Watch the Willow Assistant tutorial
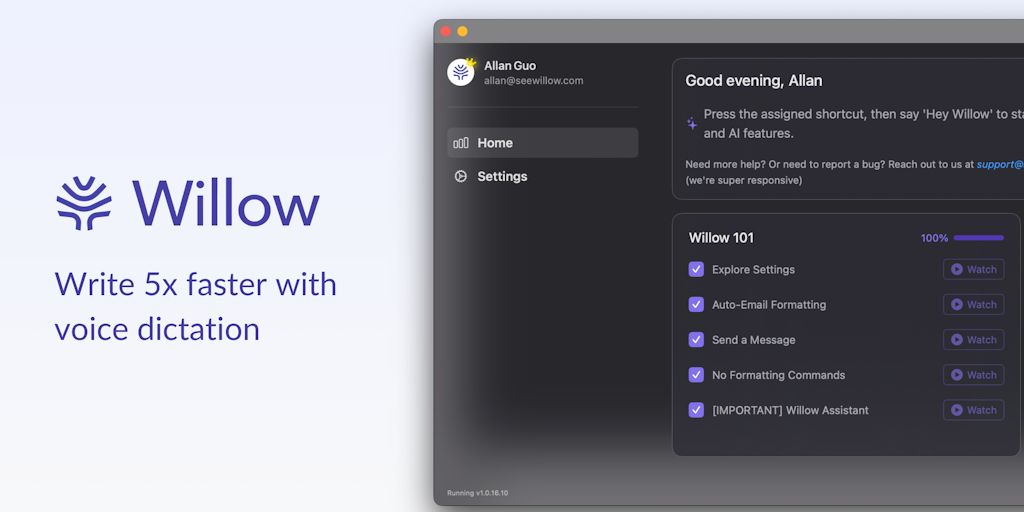 pyautogui.click(x=973, y=410)
